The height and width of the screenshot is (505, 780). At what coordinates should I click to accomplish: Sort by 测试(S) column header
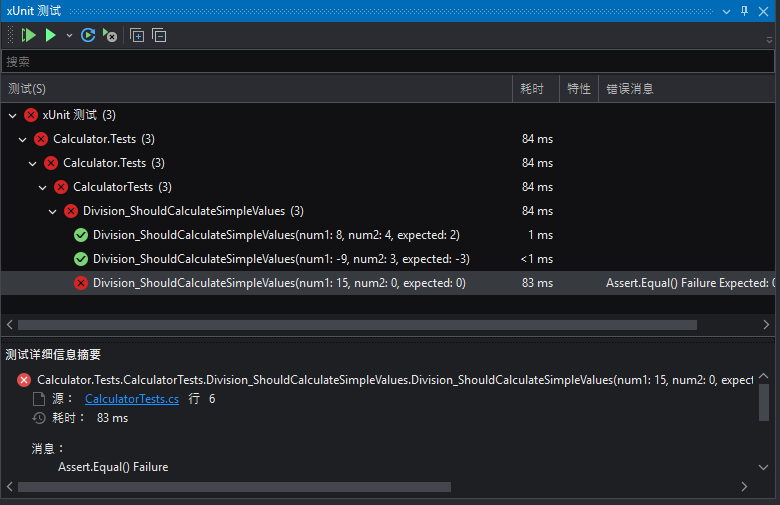coord(257,89)
